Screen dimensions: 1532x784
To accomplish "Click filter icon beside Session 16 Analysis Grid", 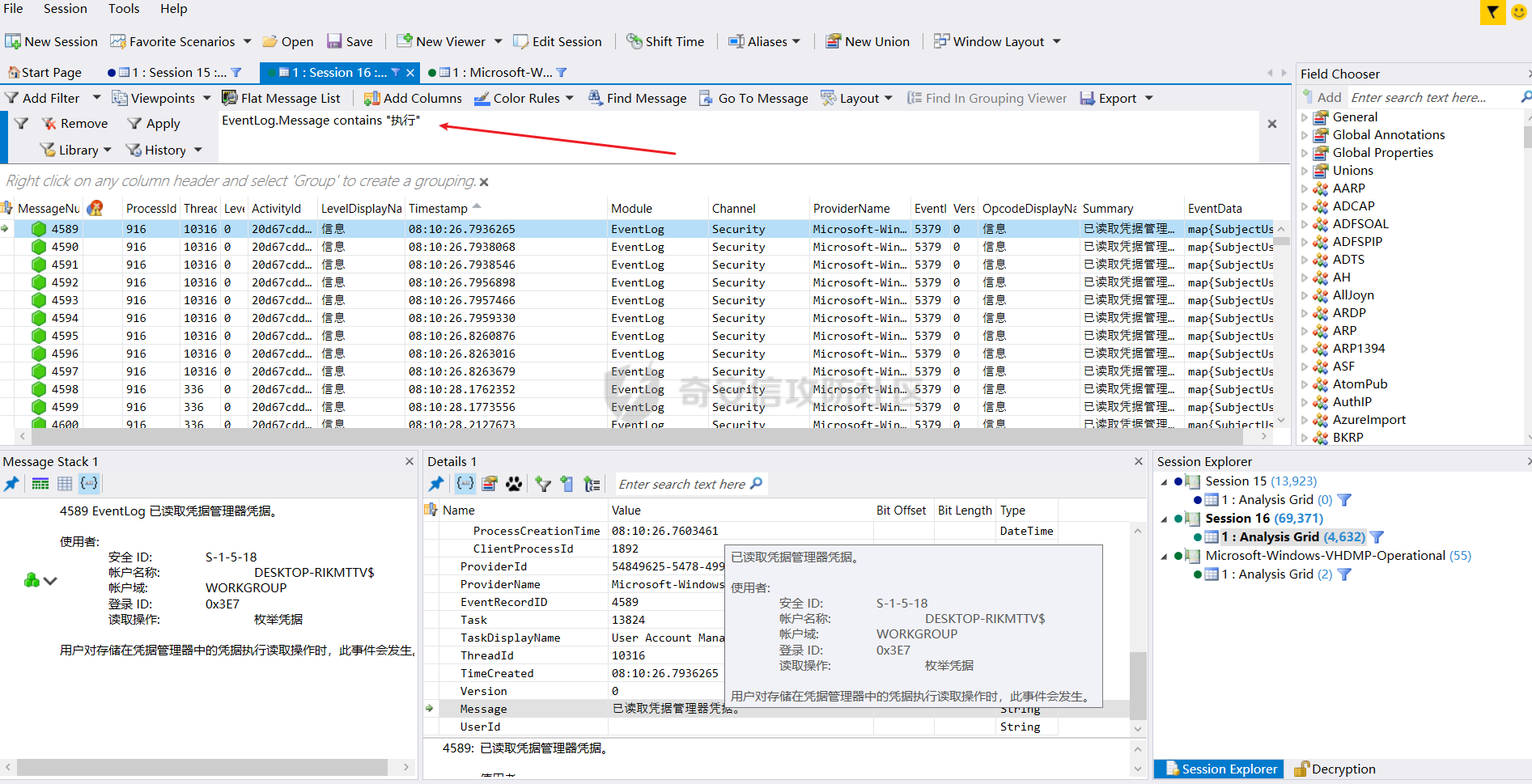I will (x=1377, y=537).
